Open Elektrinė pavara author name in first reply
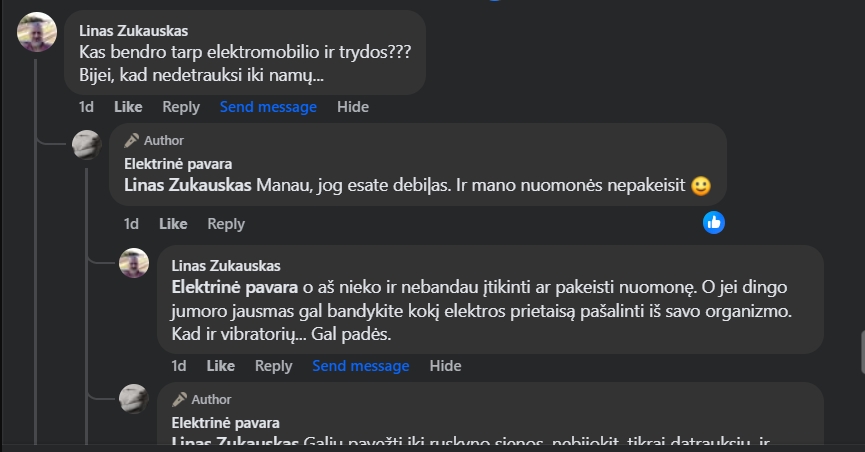This screenshot has width=865, height=452. 178,163
